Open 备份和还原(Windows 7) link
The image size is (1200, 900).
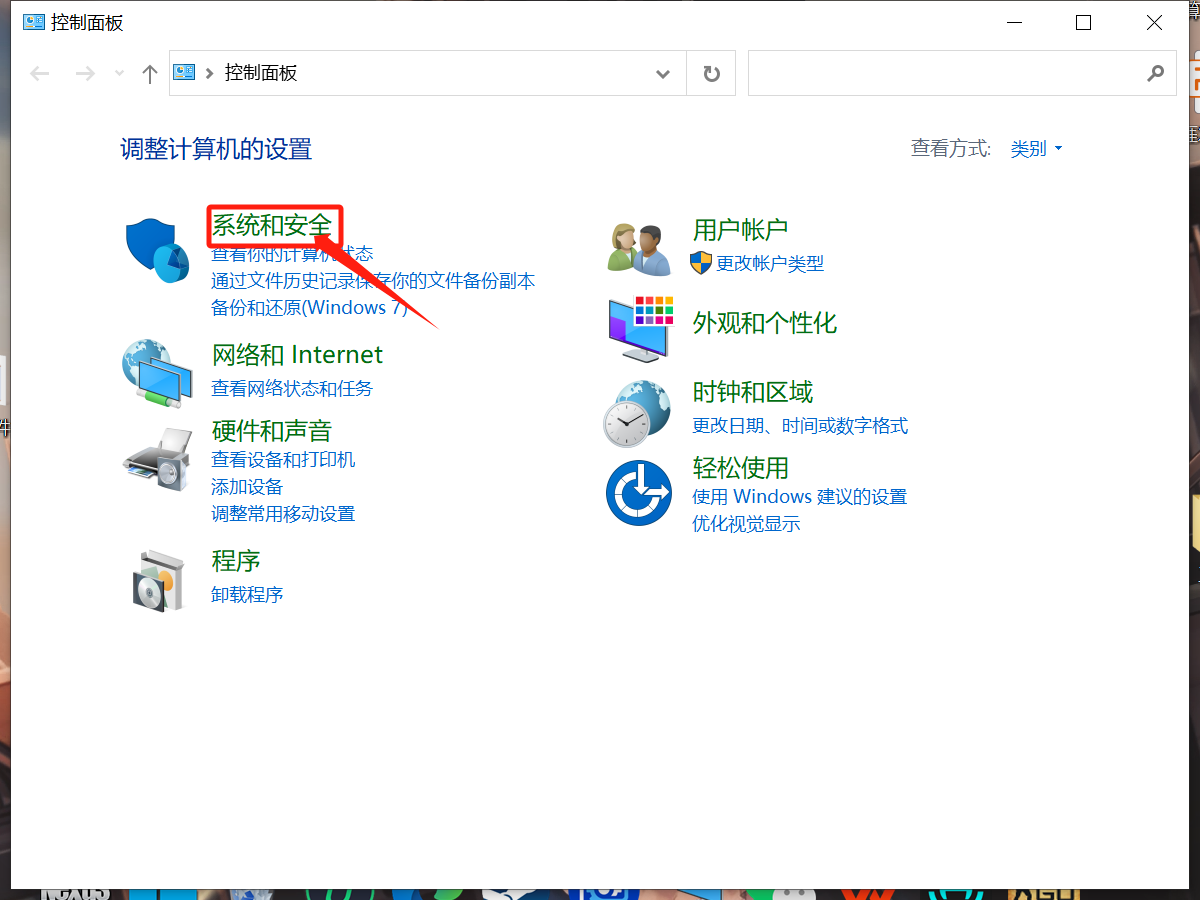309,308
